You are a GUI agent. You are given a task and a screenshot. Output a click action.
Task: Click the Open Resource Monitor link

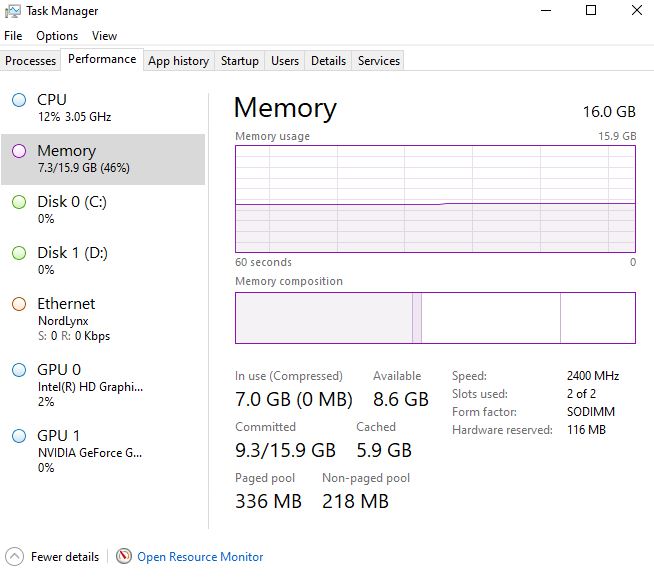(x=200, y=557)
